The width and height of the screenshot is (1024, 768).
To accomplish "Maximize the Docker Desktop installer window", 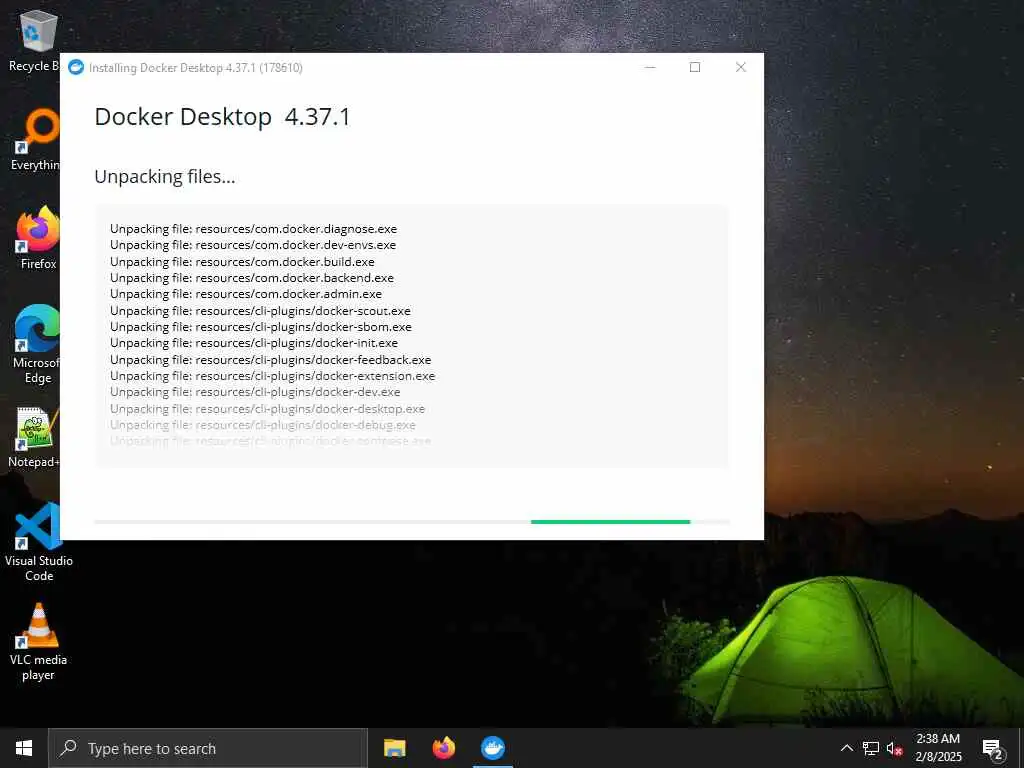I will (x=695, y=67).
